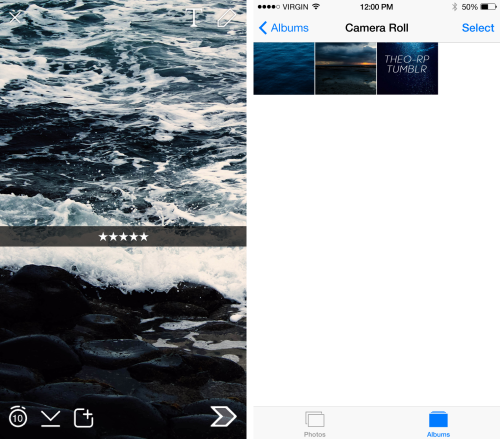Image resolution: width=500 pixels, height=439 pixels.
Task: Switch to the Photos tab
Action: click(x=315, y=424)
